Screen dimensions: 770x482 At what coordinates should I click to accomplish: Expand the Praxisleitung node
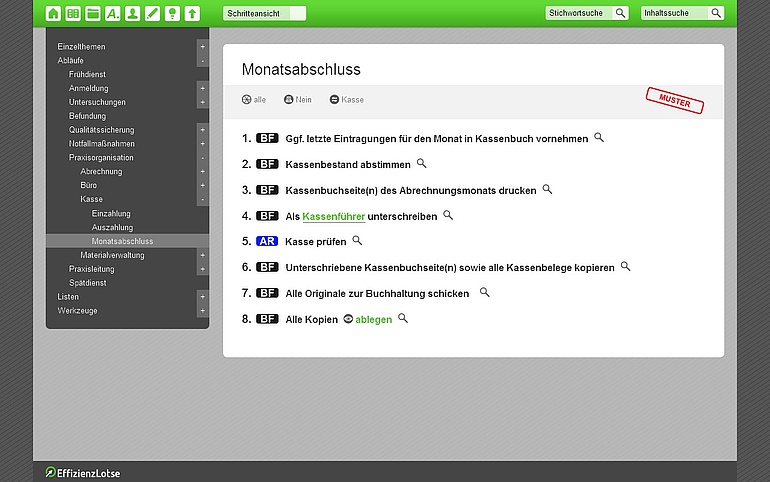[x=202, y=269]
